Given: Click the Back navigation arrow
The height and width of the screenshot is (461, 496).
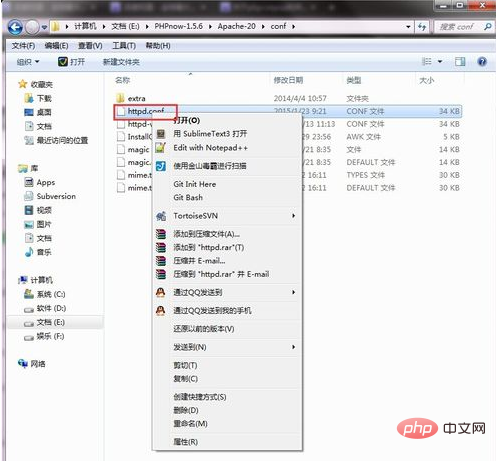Looking at the screenshot, I should [x=15, y=27].
